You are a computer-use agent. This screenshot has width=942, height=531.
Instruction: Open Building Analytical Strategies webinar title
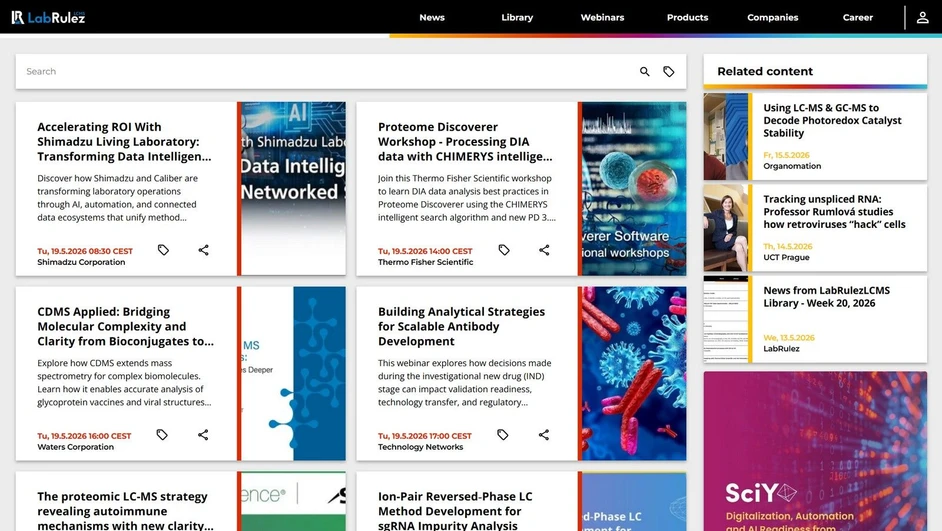[461, 326]
